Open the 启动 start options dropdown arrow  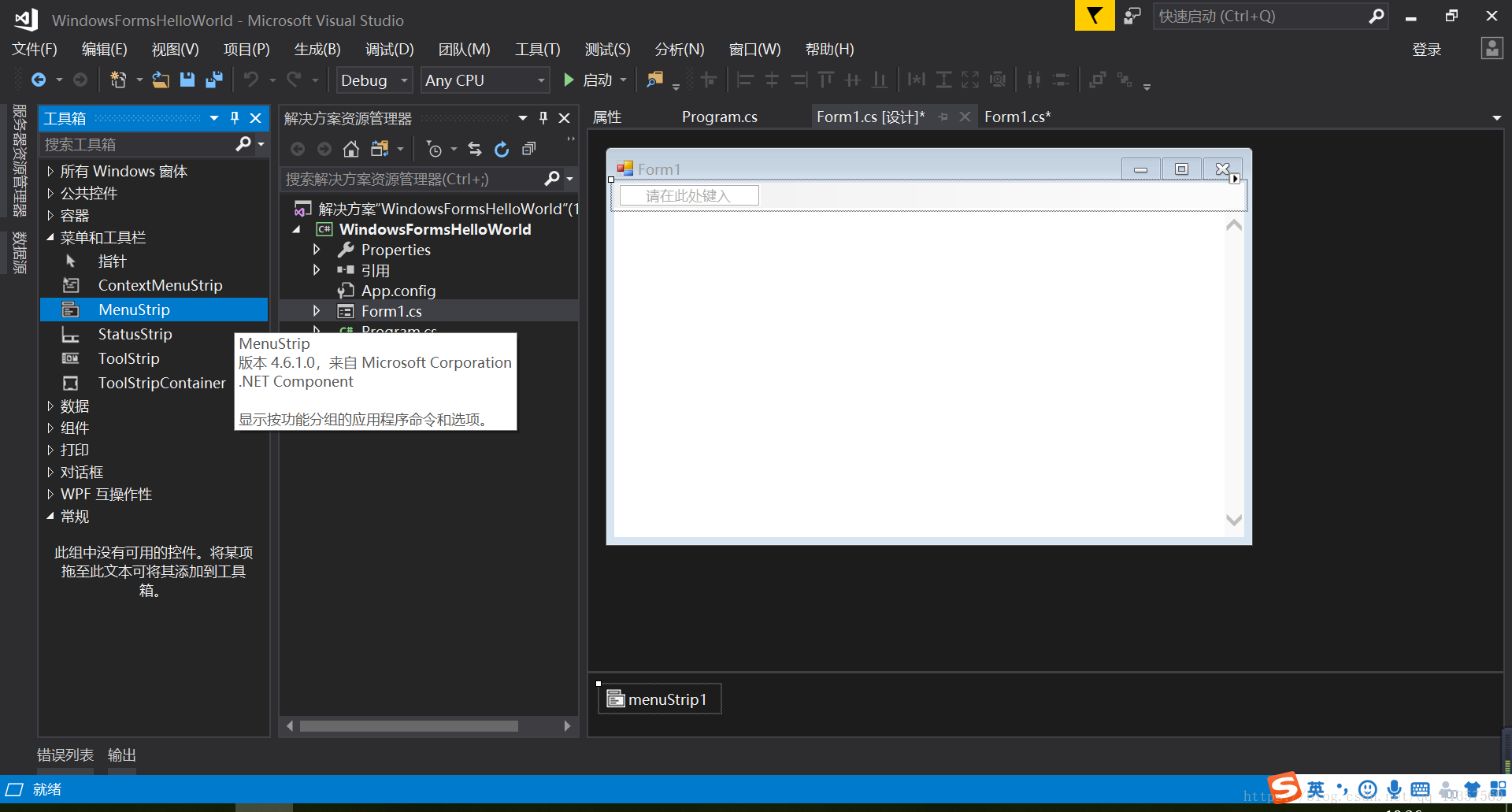click(x=624, y=80)
